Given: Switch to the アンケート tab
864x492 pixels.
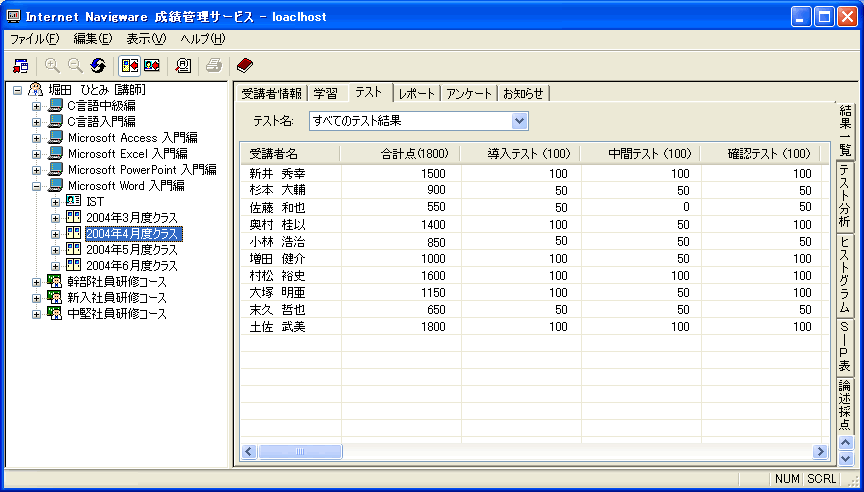Looking at the screenshot, I should pyautogui.click(x=469, y=94).
